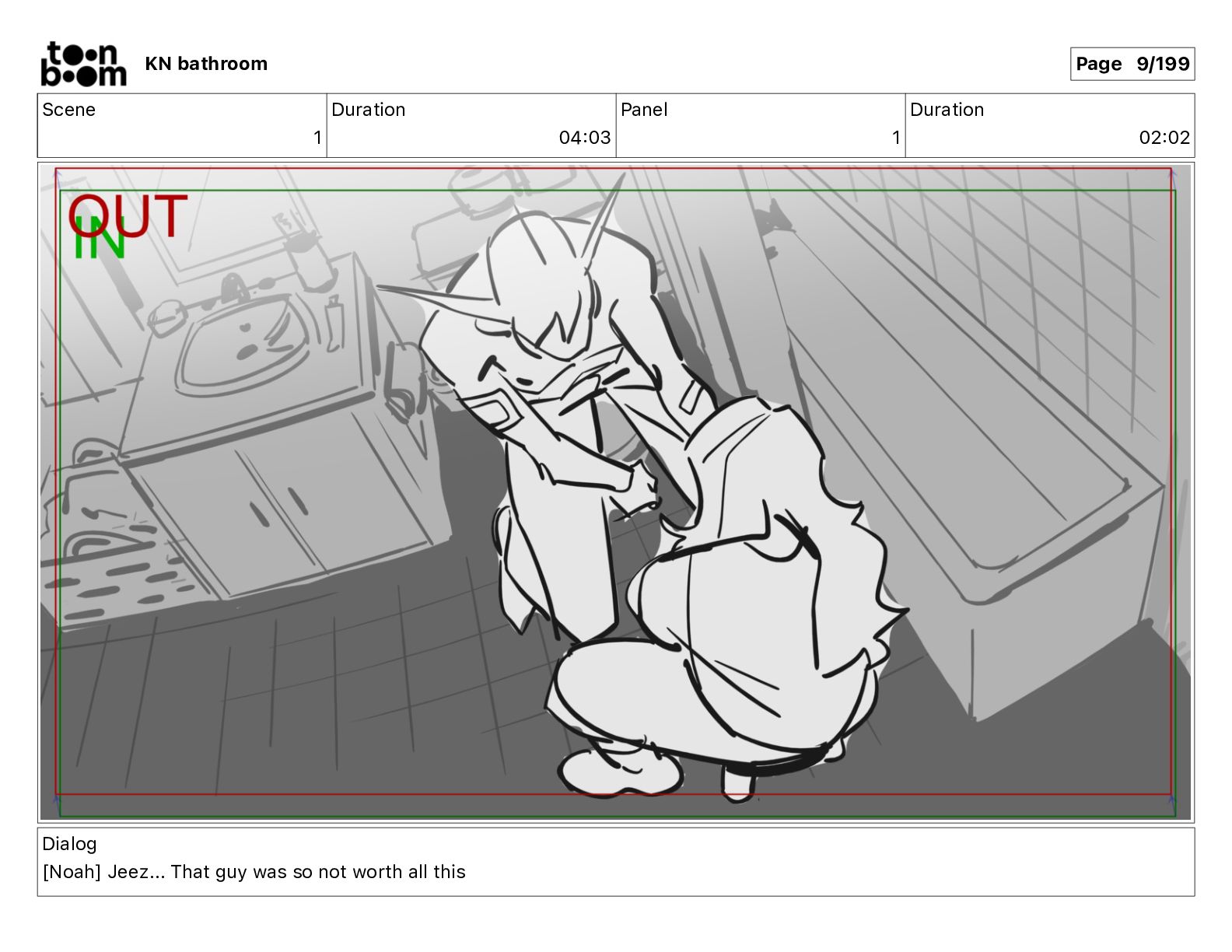
Task: Click the Toon Boom logo
Action: (x=83, y=64)
